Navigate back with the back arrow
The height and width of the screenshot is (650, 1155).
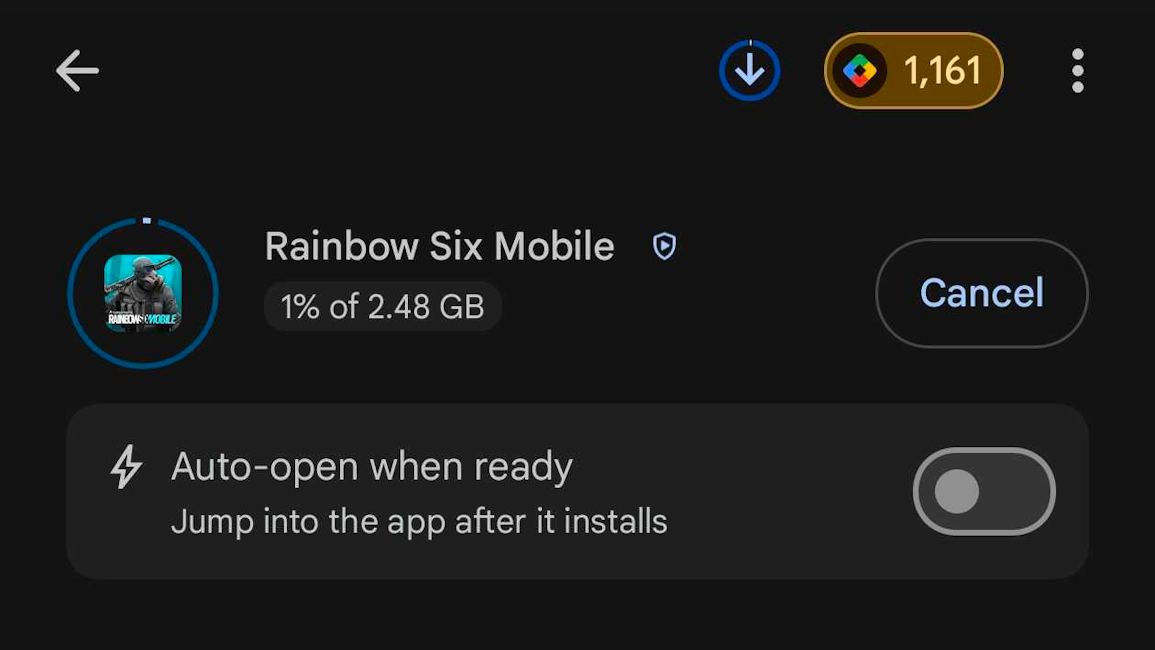(76, 70)
